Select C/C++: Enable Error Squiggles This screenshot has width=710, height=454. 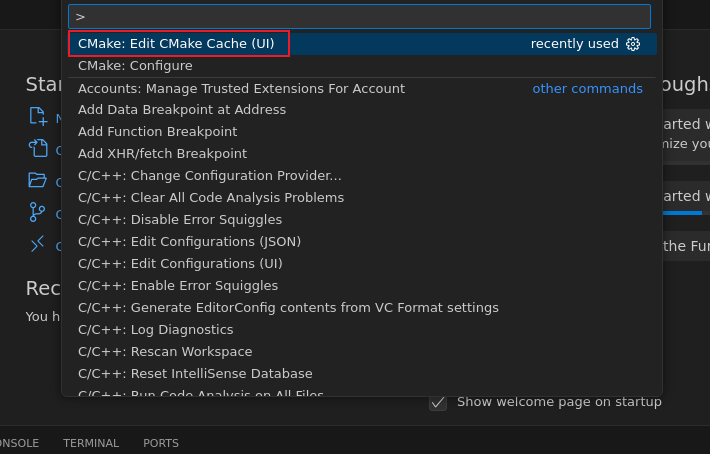point(362,286)
